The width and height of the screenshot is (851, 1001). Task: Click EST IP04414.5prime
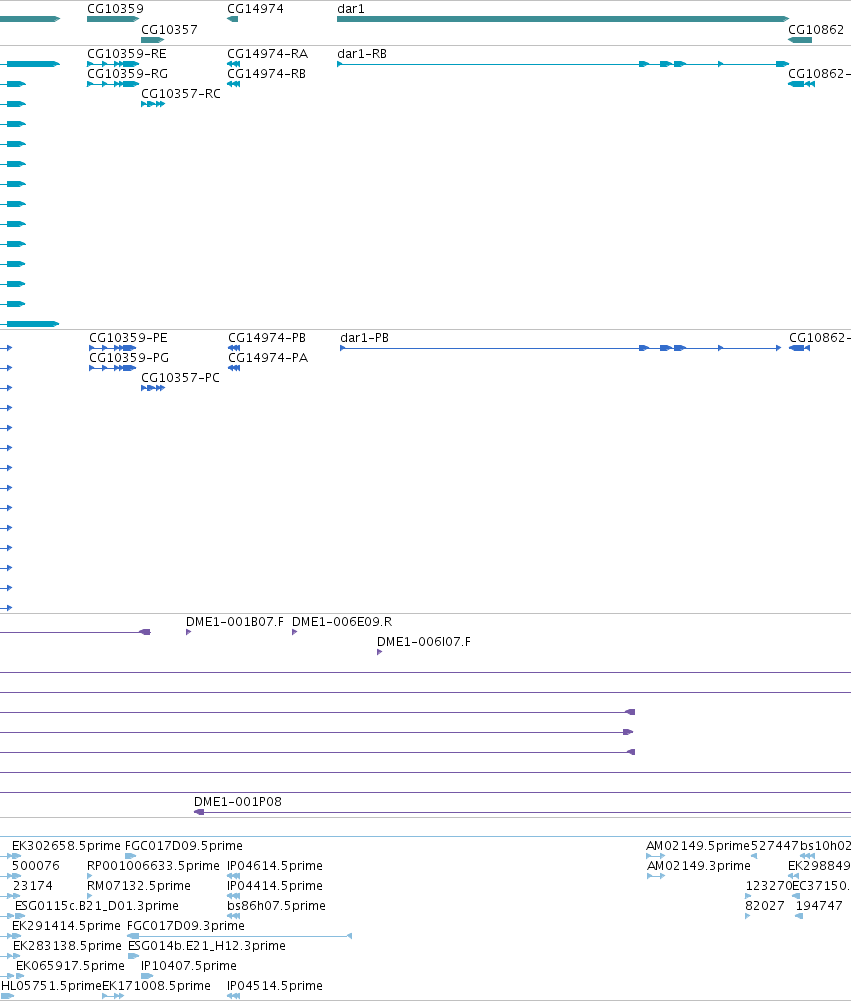[275, 886]
